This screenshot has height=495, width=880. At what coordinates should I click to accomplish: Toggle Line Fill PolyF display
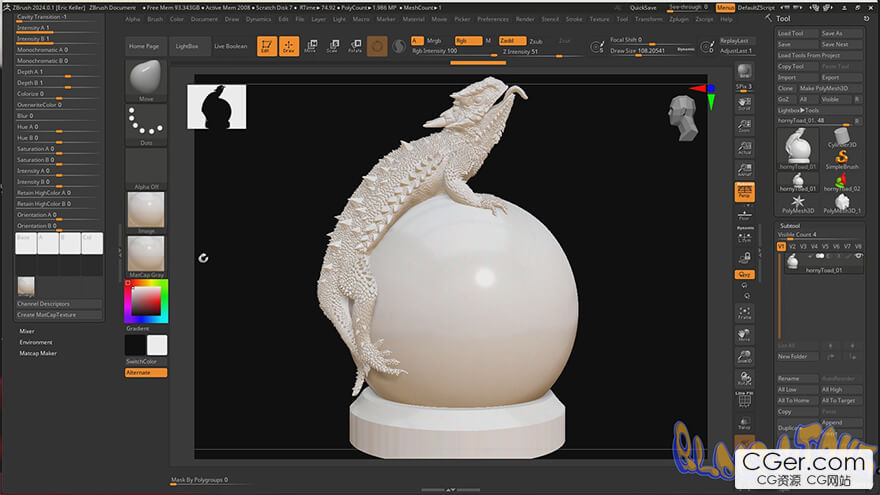pyautogui.click(x=744, y=400)
